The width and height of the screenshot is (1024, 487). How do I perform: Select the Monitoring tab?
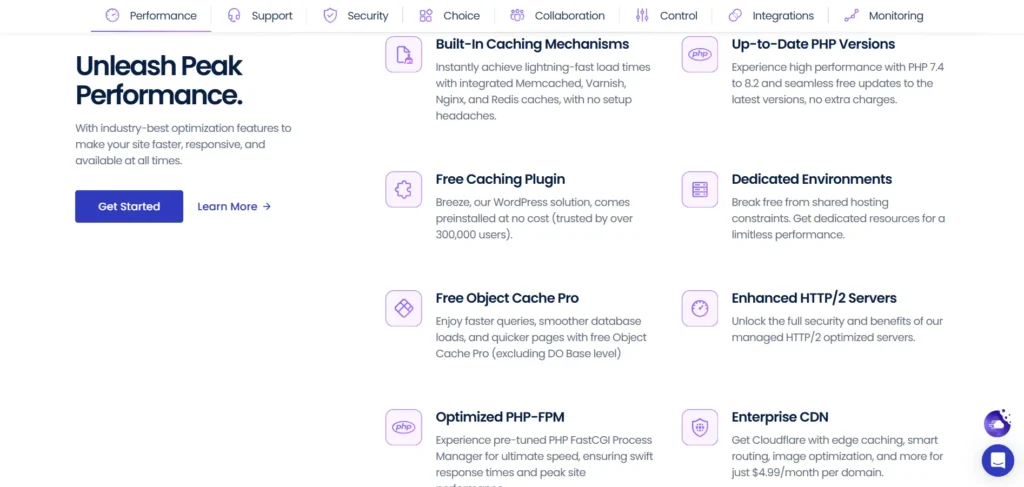pos(883,16)
